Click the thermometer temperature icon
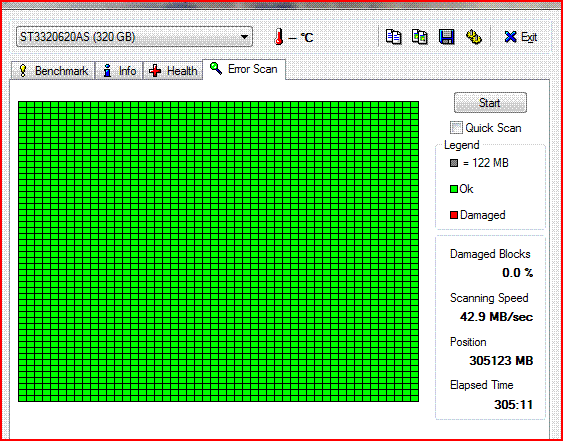Screen dimensions: 563x441 [x=279, y=37]
